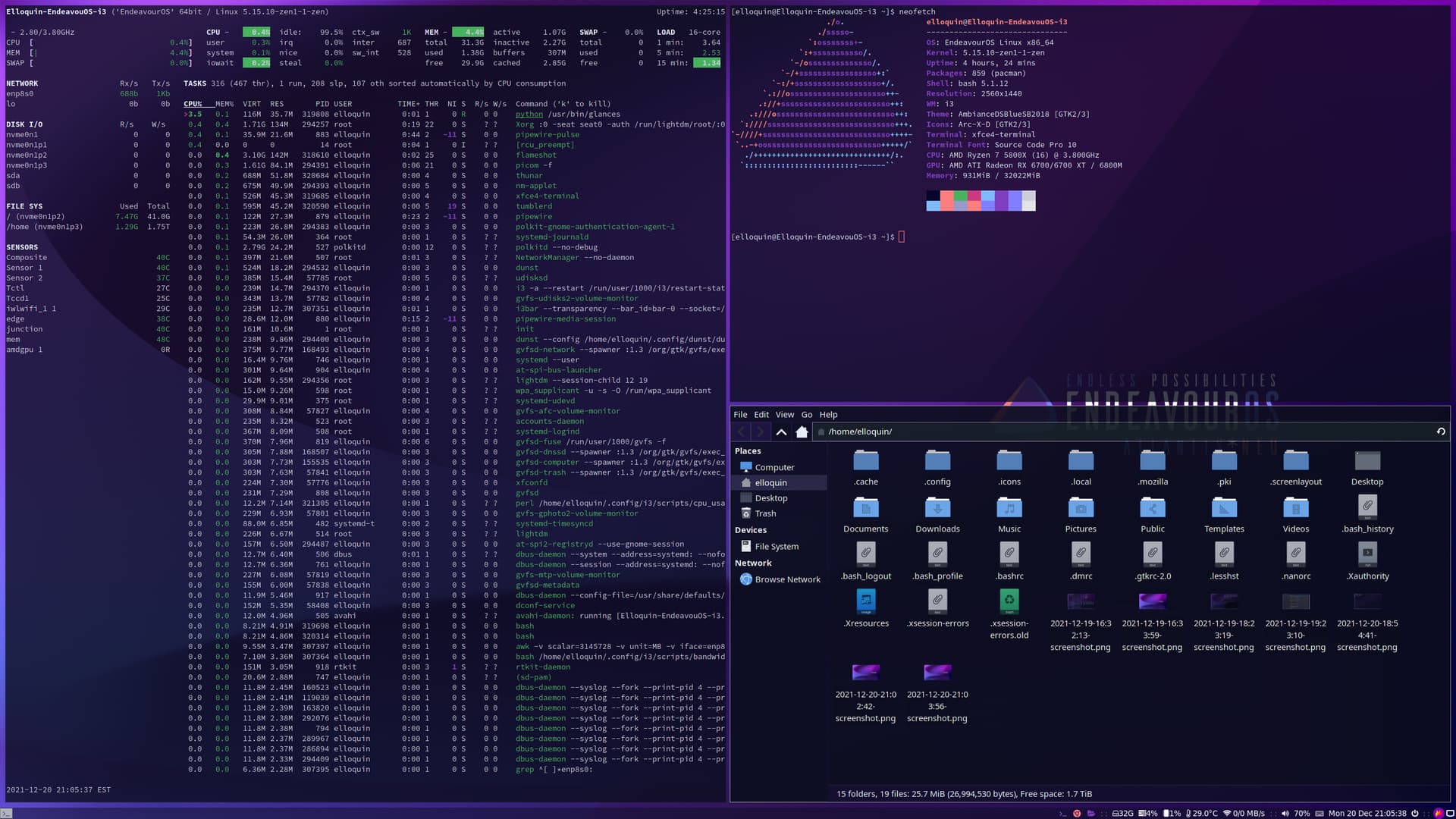
Task: Select the .icons folder
Action: [x=1009, y=467]
